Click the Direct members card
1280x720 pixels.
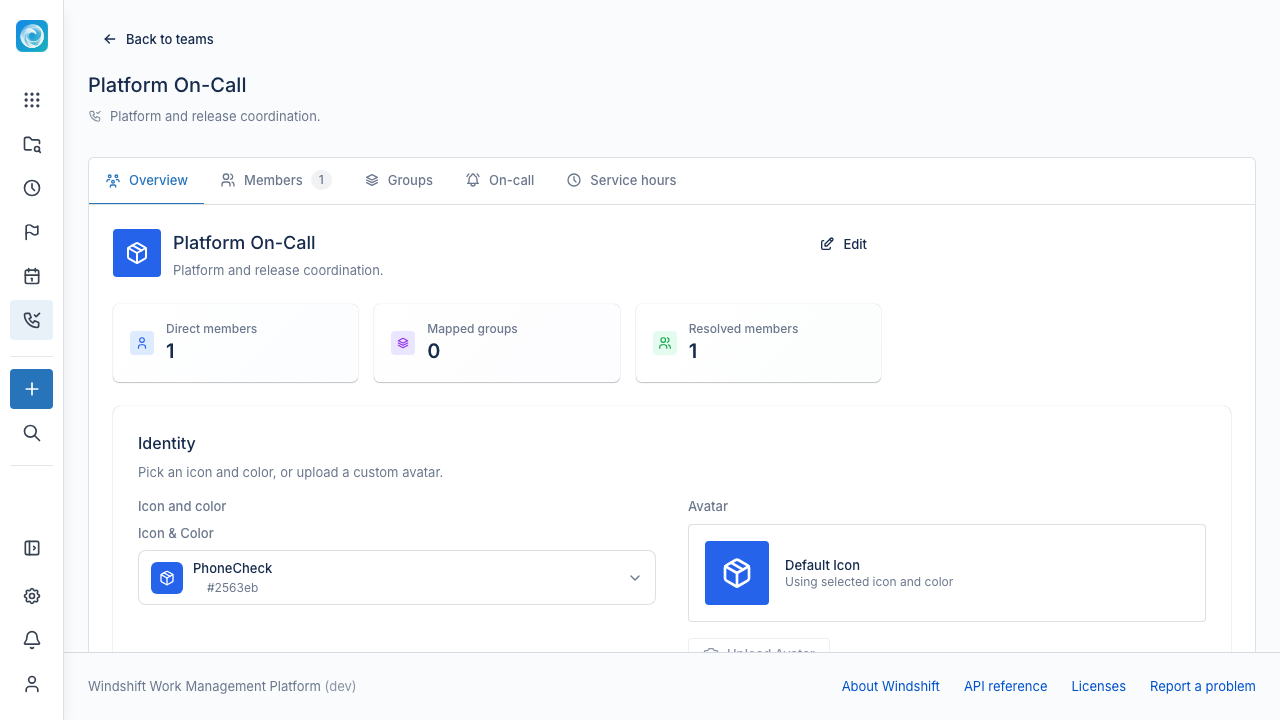pos(236,343)
